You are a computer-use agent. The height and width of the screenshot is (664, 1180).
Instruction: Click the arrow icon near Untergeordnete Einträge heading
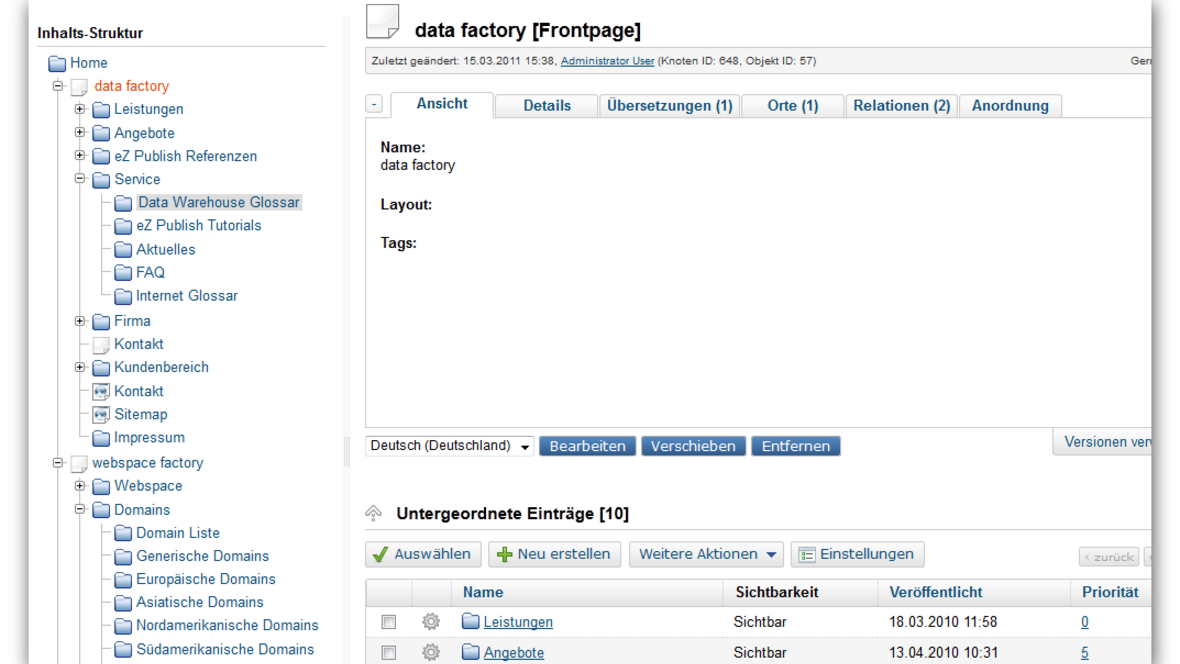(x=373, y=513)
